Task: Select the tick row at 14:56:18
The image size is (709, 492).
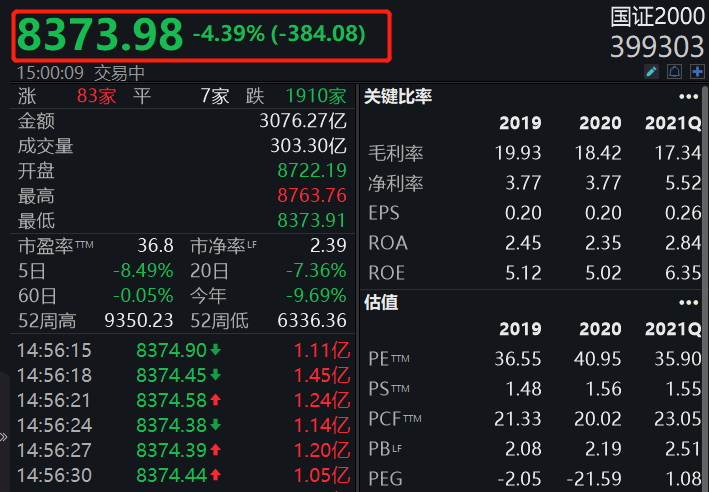Action: [x=184, y=375]
